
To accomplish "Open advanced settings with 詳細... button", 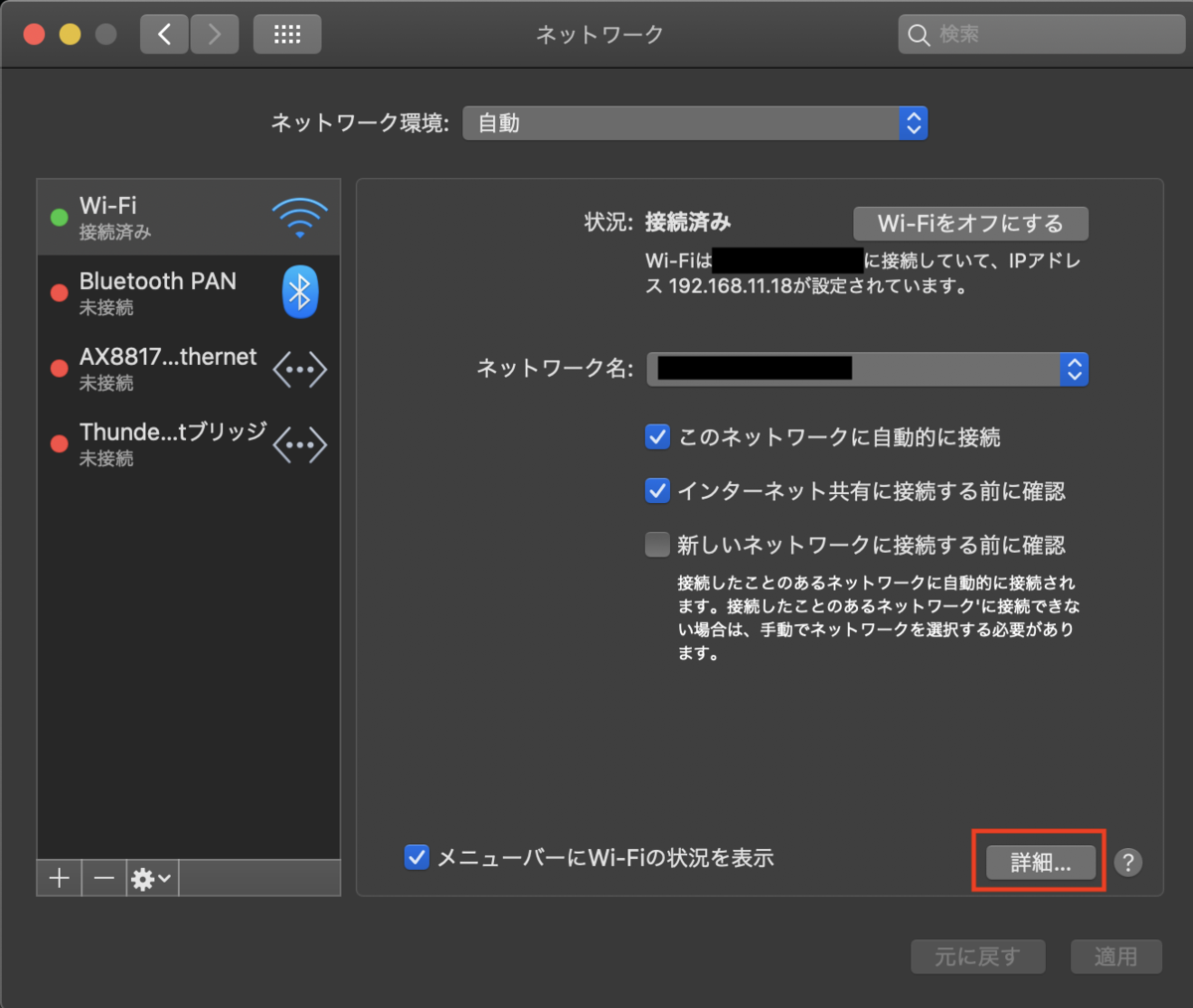I will click(1040, 863).
